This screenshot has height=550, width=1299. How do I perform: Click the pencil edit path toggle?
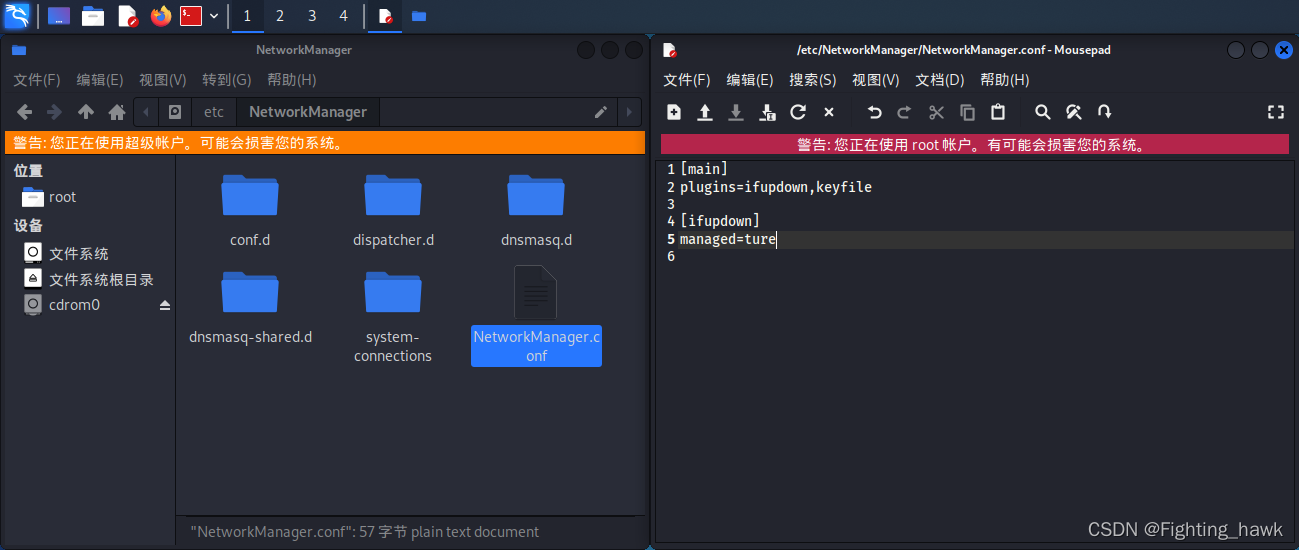click(x=601, y=112)
